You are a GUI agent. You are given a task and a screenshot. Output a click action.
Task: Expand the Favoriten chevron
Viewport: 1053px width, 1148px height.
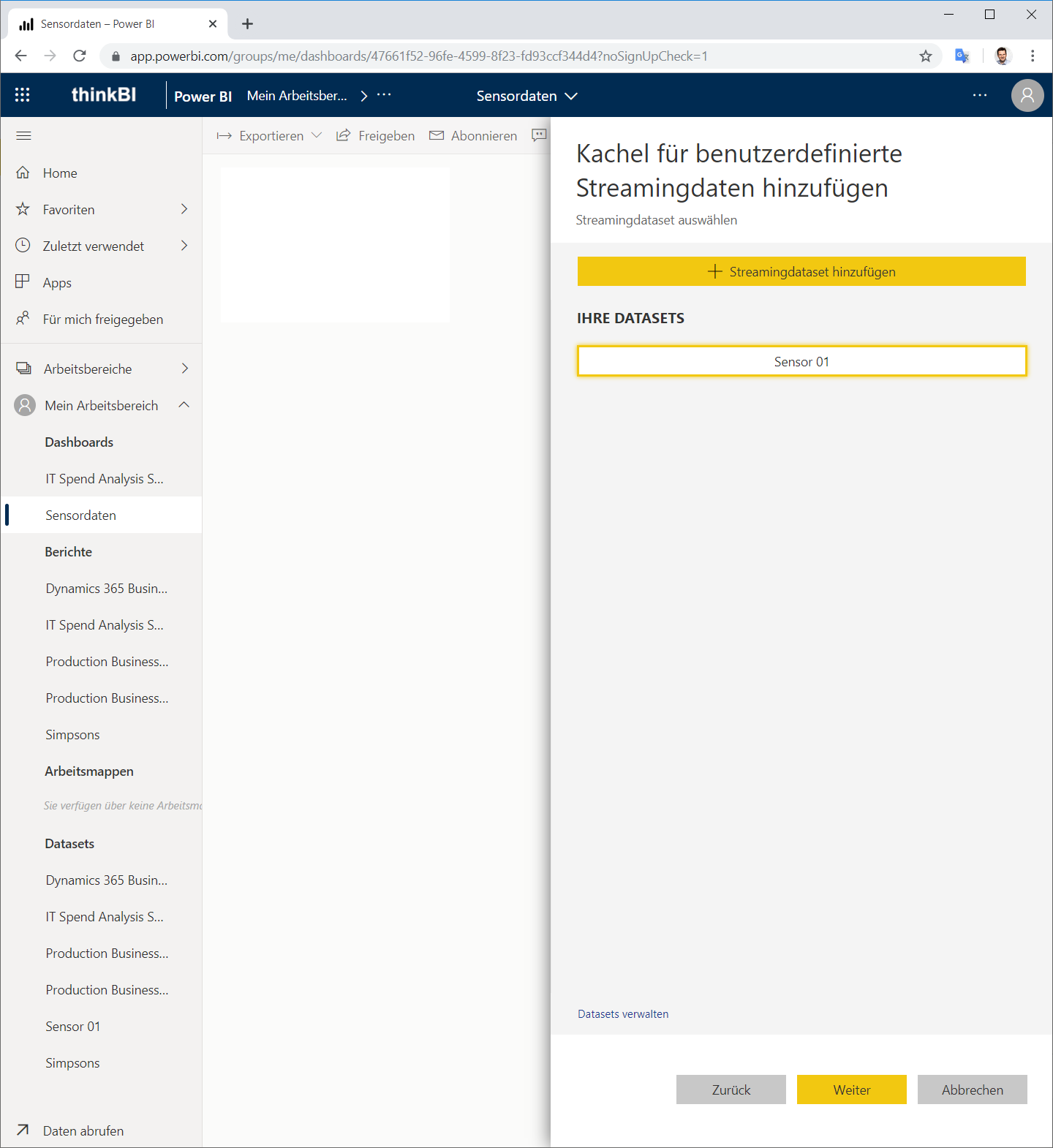(x=184, y=209)
